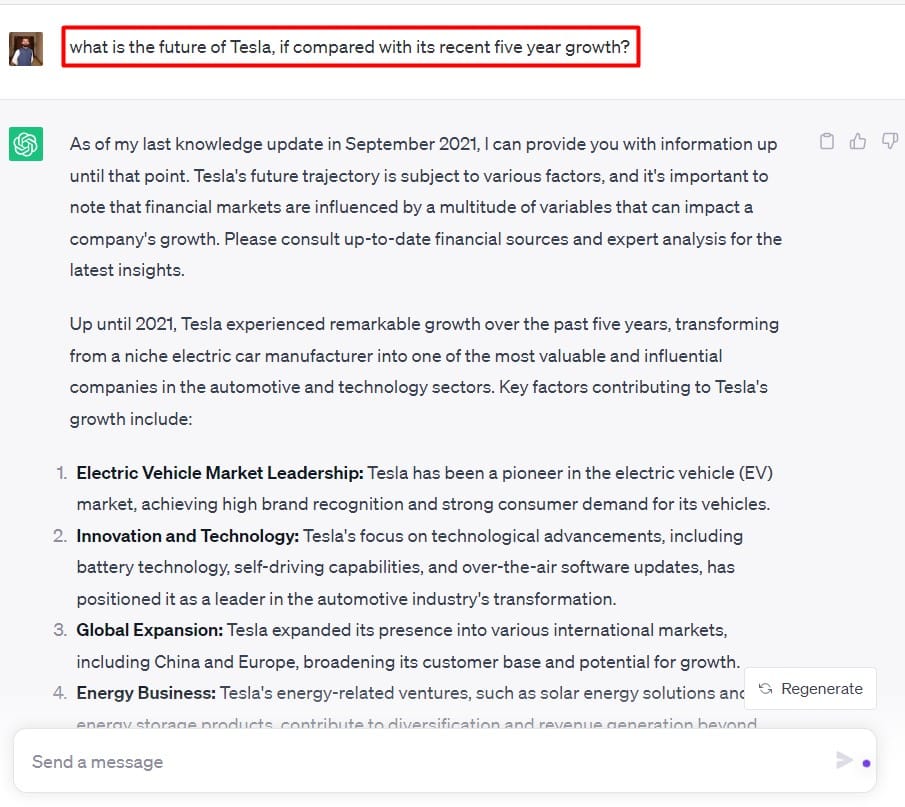
Task: Click the circular arrows icon in Regenerate
Action: click(765, 689)
